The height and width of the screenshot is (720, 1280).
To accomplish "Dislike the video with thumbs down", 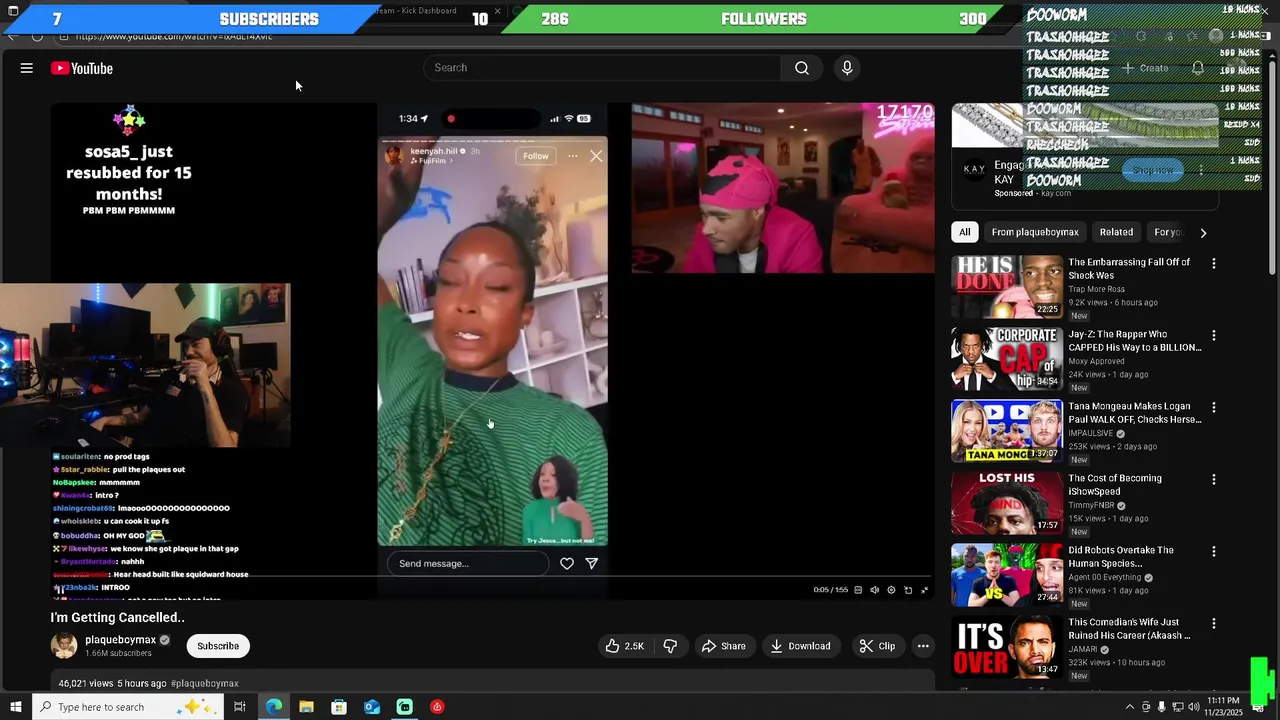I will pos(670,646).
